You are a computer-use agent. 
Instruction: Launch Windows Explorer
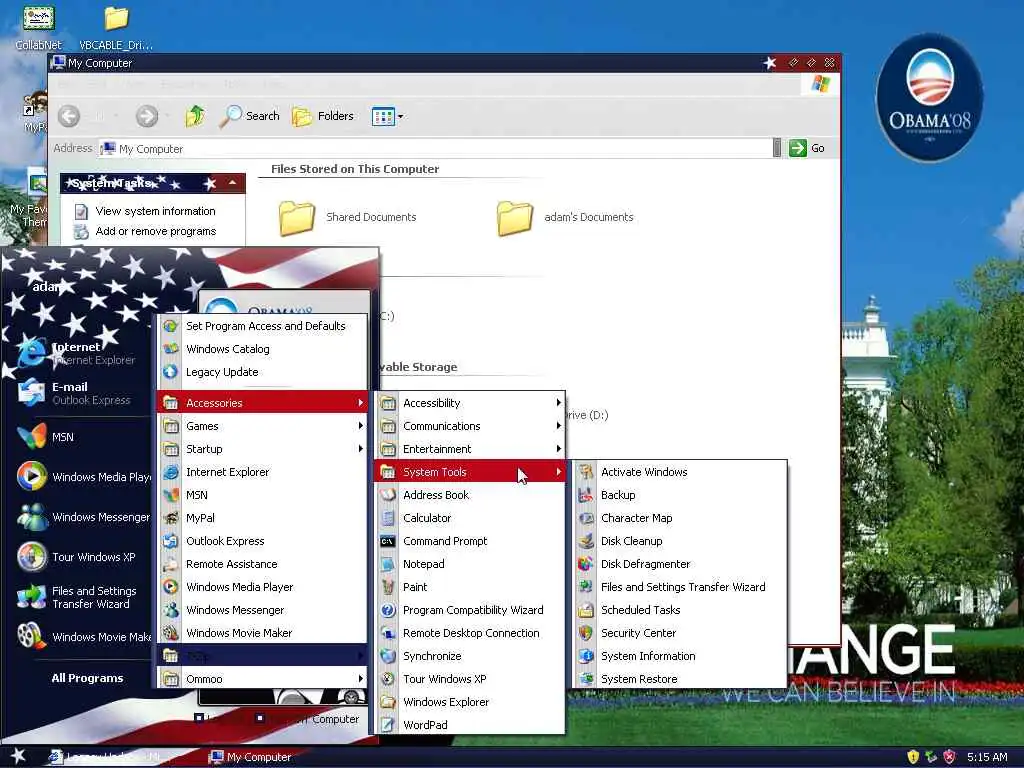point(470,701)
